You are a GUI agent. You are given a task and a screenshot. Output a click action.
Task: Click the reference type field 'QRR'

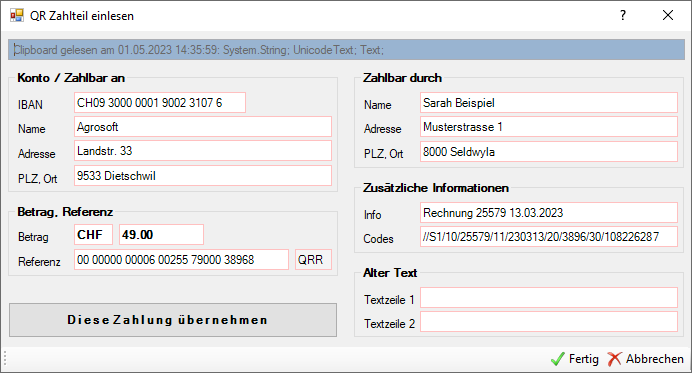point(313,260)
